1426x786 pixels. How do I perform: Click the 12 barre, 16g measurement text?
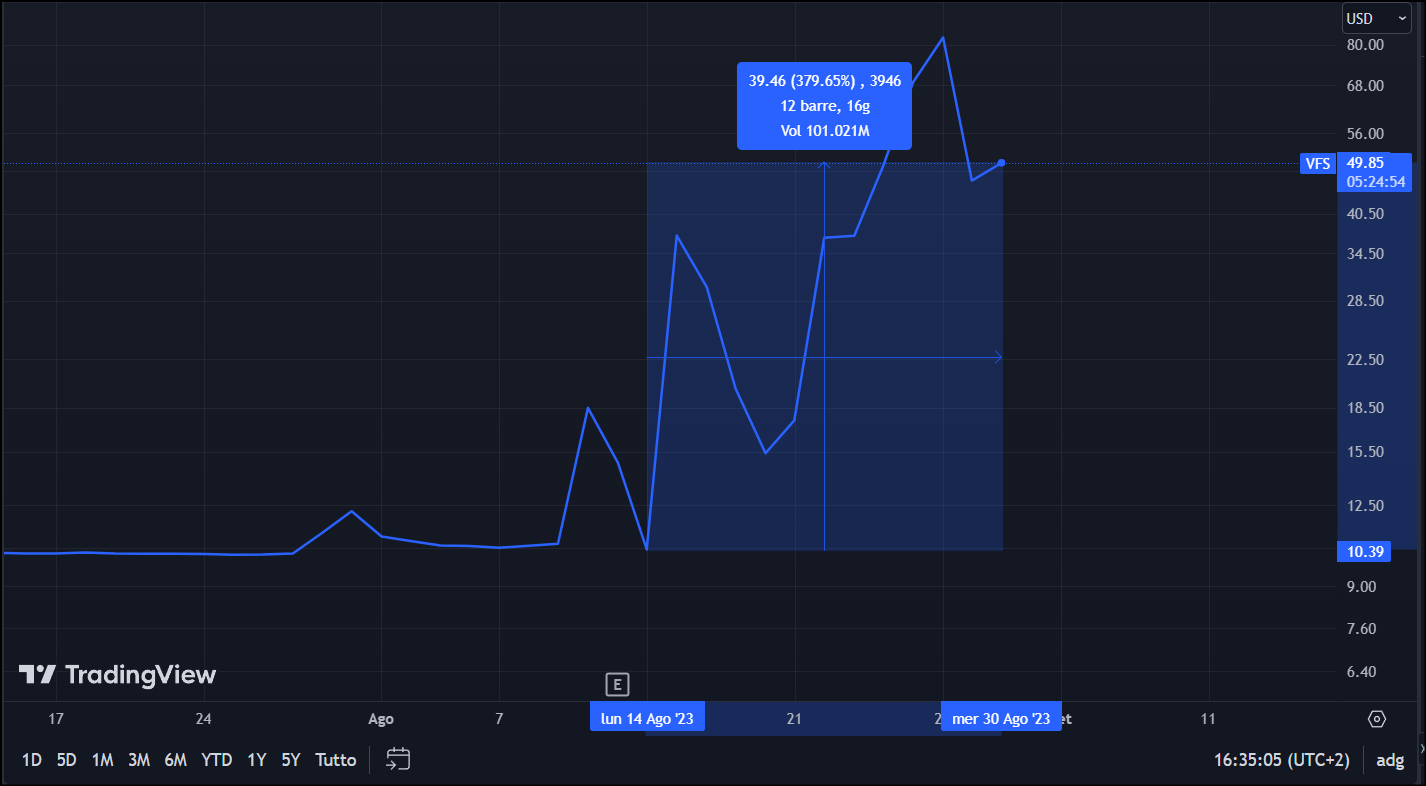pos(825,106)
